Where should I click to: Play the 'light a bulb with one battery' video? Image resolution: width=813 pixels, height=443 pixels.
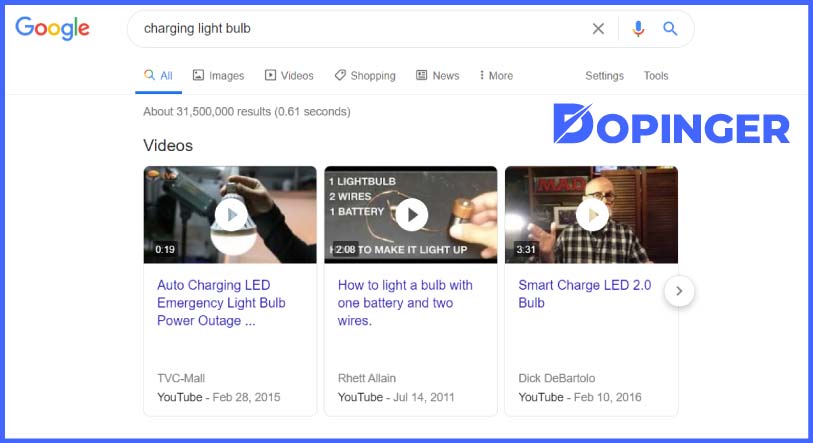[411, 214]
